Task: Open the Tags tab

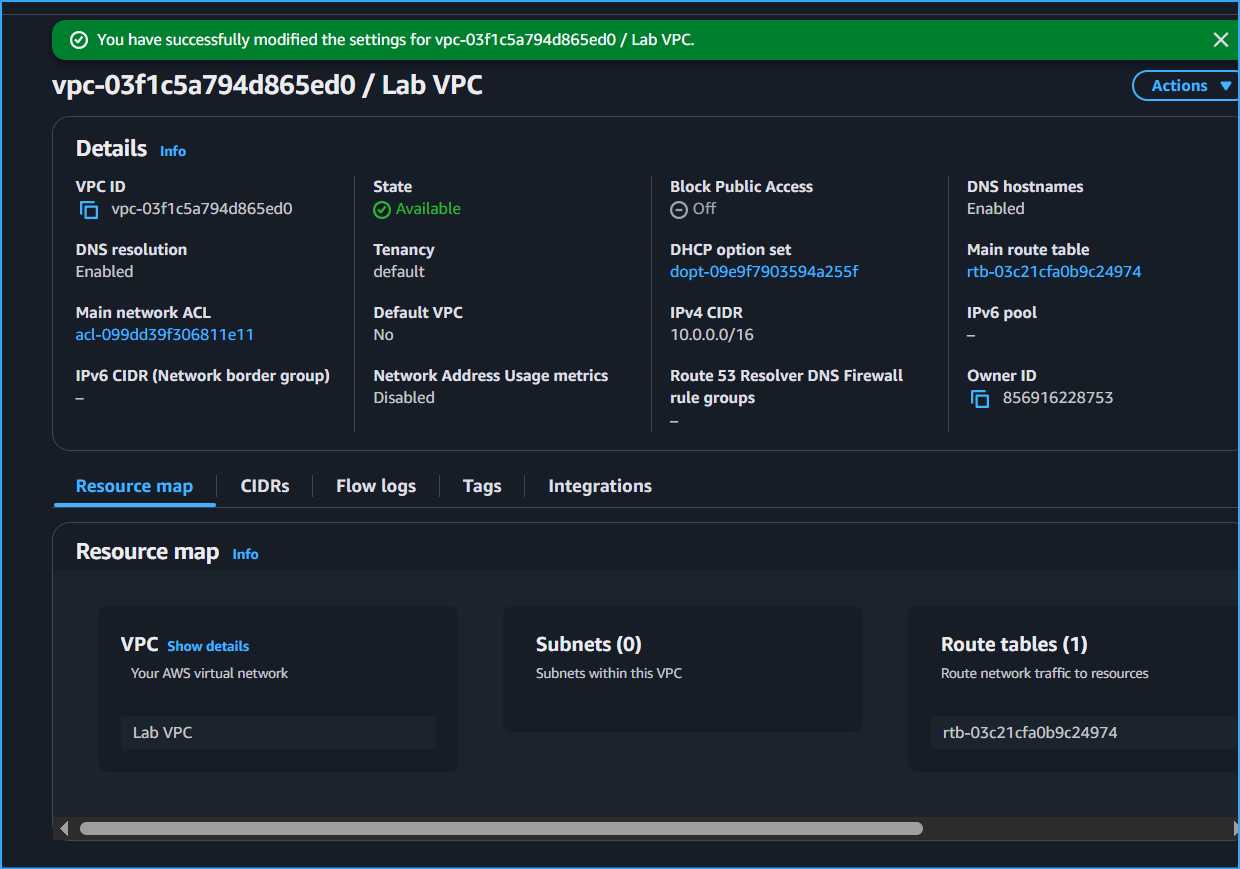Action: [481, 485]
